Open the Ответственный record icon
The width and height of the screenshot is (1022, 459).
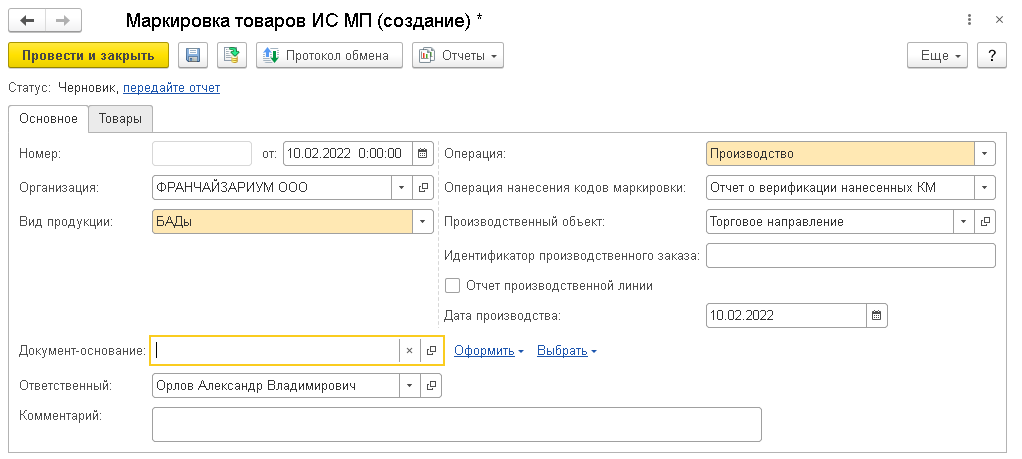pos(431,385)
